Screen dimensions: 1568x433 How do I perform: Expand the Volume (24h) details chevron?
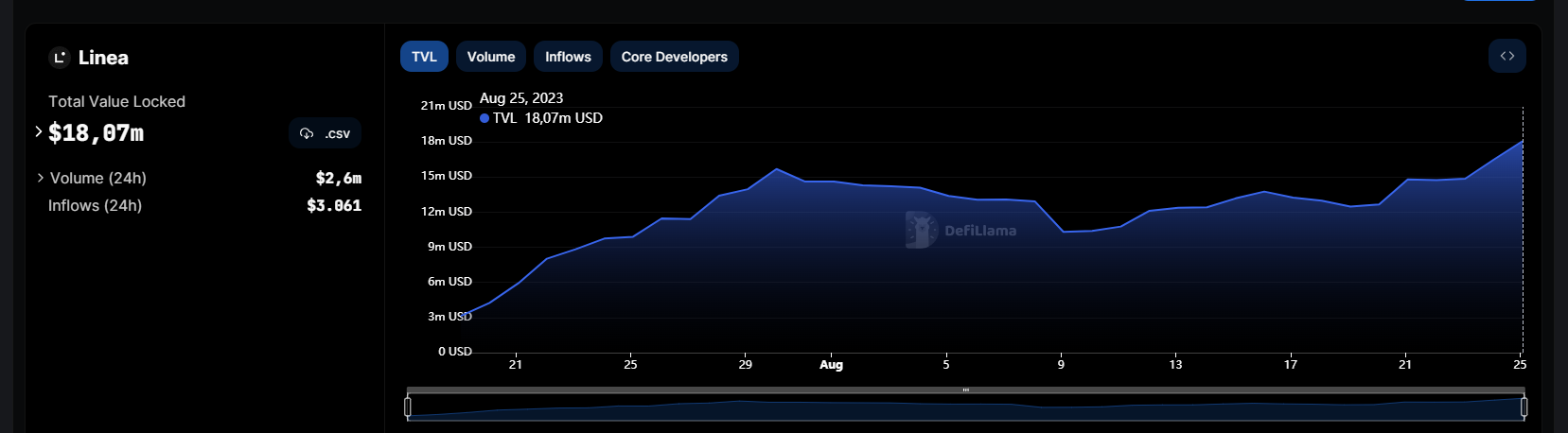[41, 178]
